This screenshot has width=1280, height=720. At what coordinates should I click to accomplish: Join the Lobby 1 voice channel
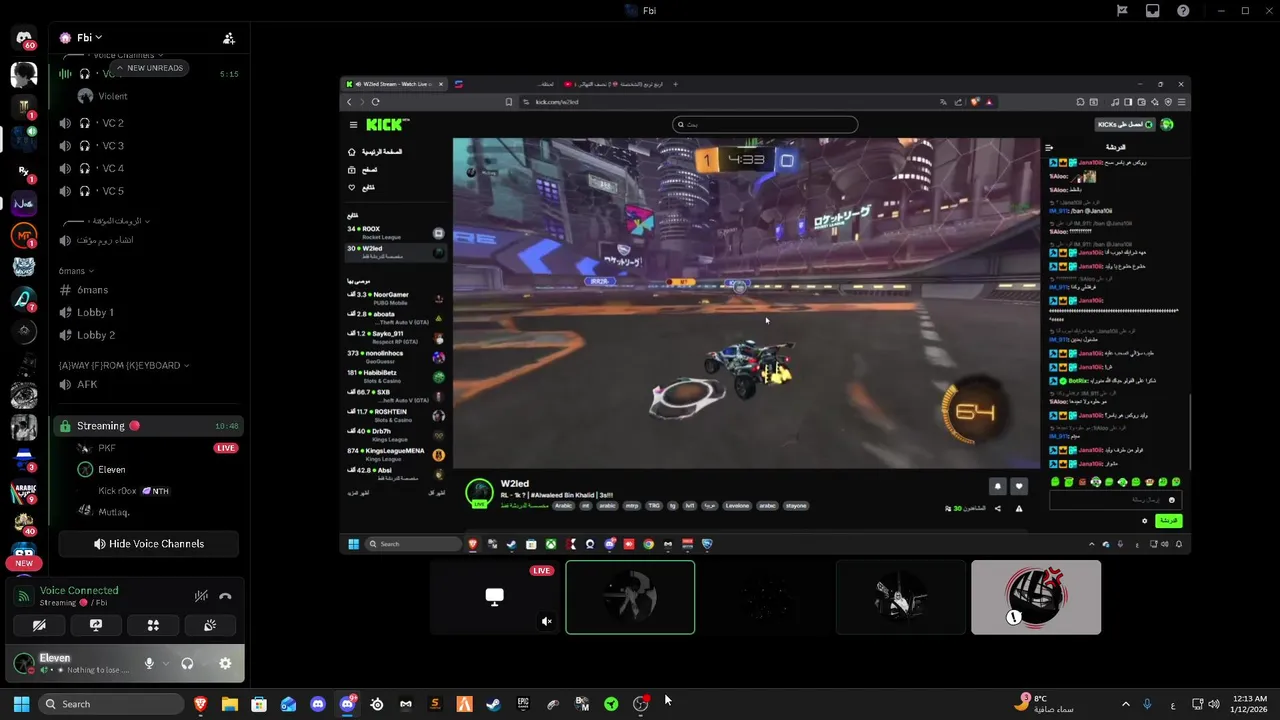click(x=148, y=312)
